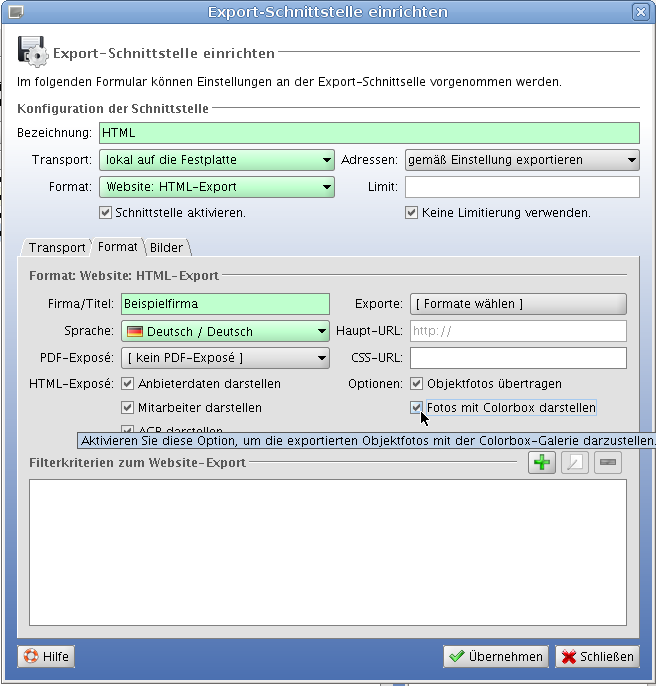
Task: Choose language in Sprache dropdown
Action: coord(225,332)
